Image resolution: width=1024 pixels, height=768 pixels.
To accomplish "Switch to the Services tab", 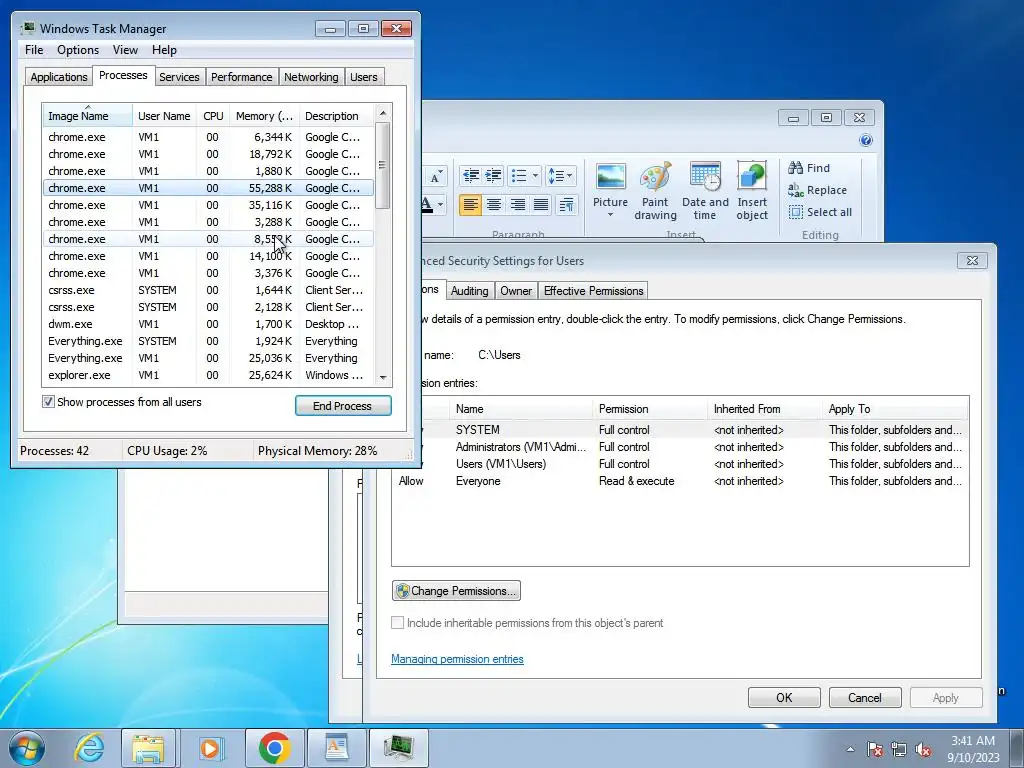I will pos(179,76).
